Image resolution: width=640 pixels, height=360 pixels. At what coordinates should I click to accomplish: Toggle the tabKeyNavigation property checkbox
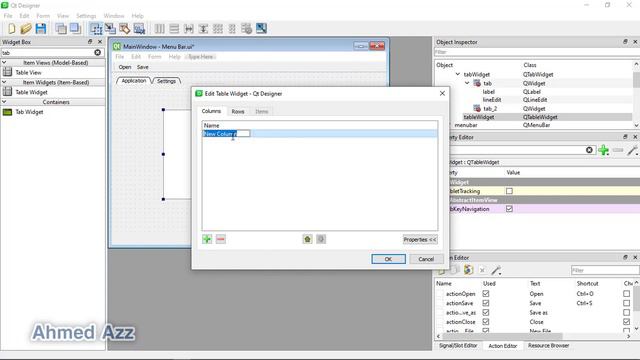tap(509, 209)
